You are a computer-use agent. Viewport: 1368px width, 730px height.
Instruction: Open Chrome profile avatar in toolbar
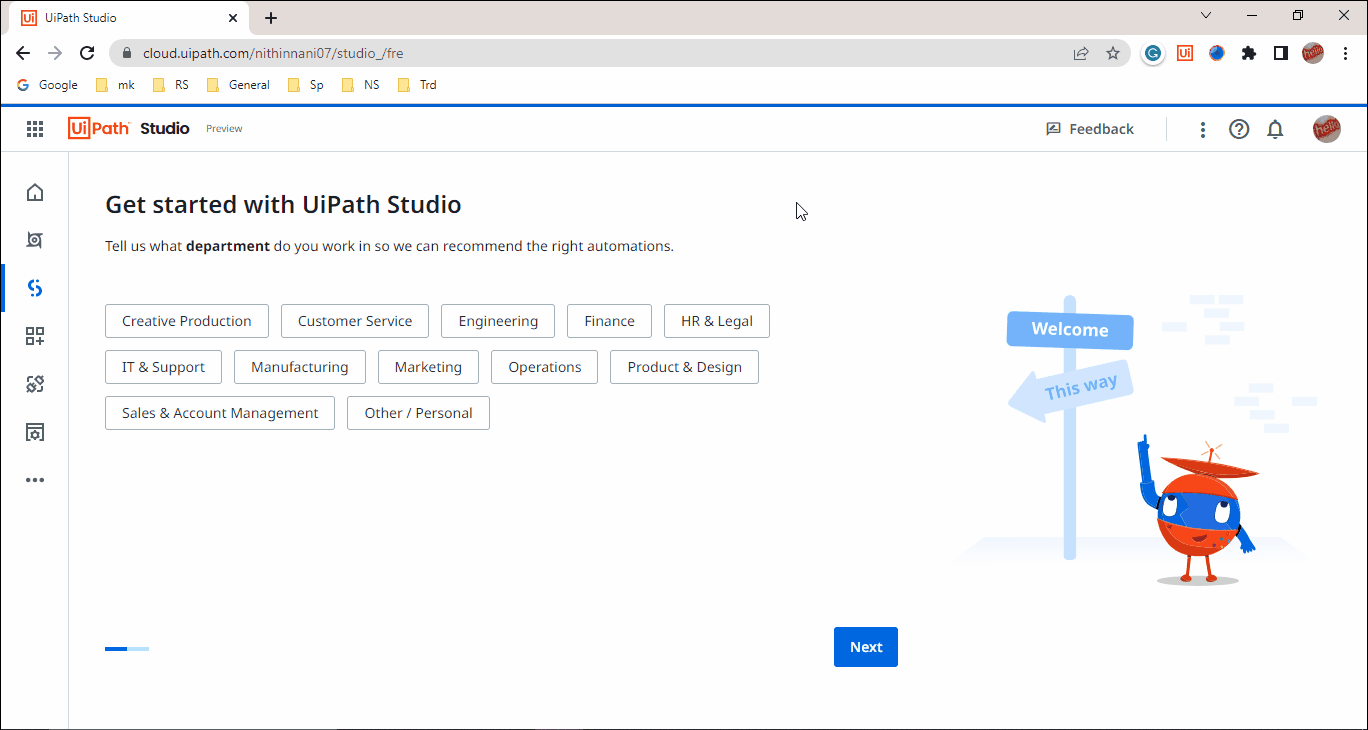(1313, 53)
